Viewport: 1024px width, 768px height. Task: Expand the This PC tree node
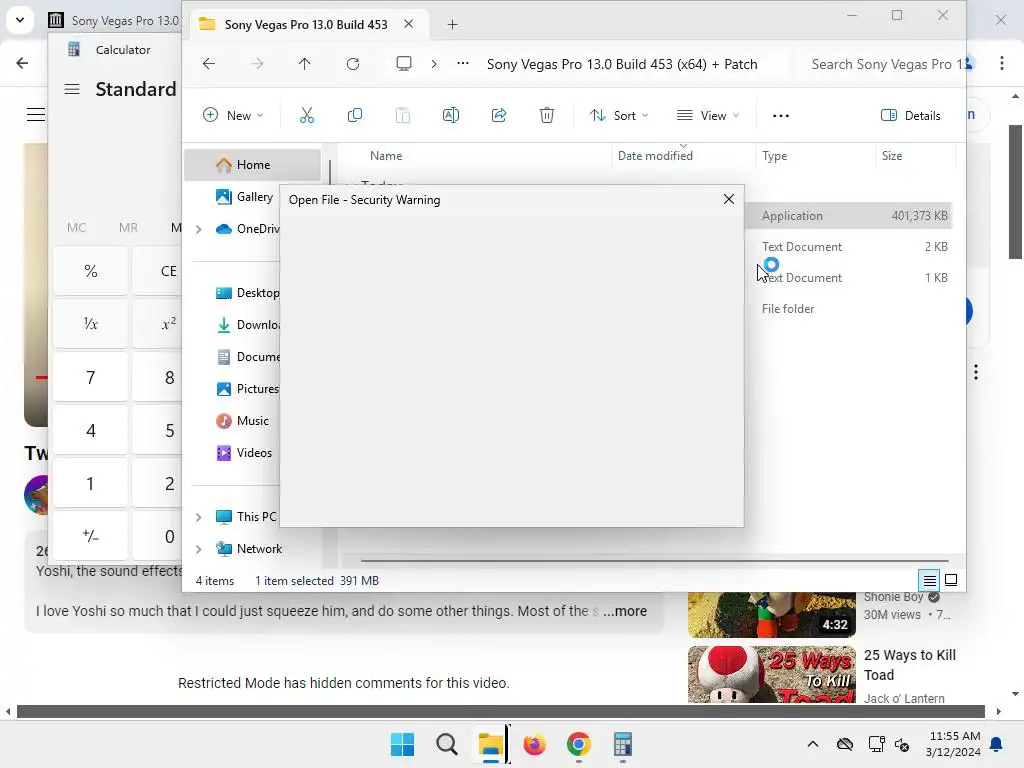(199, 517)
